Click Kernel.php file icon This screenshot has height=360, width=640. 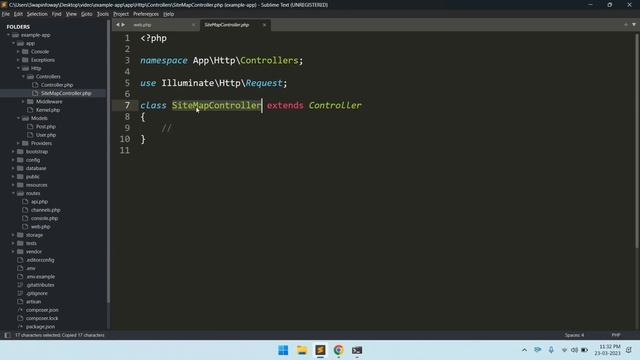pyautogui.click(x=30, y=110)
